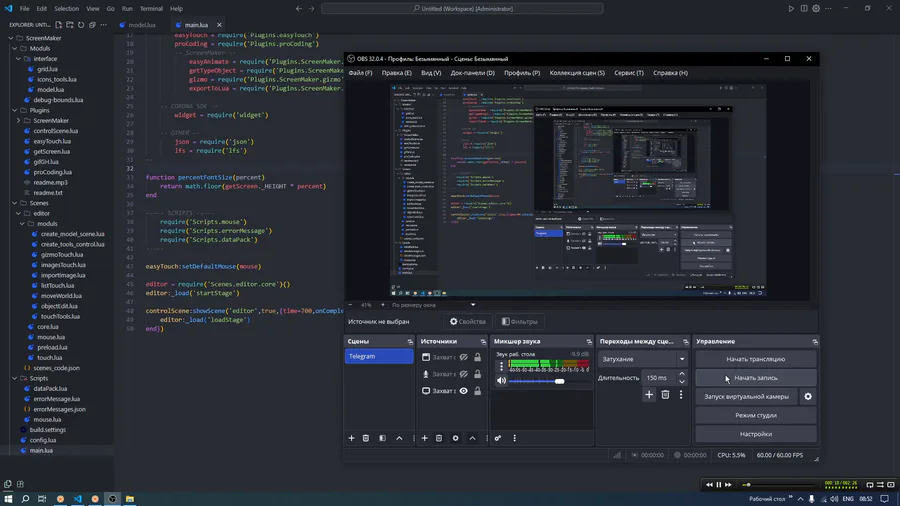This screenshot has height=506, width=900.
Task: Open Explorer more actions ellipsis
Action: (103, 25)
